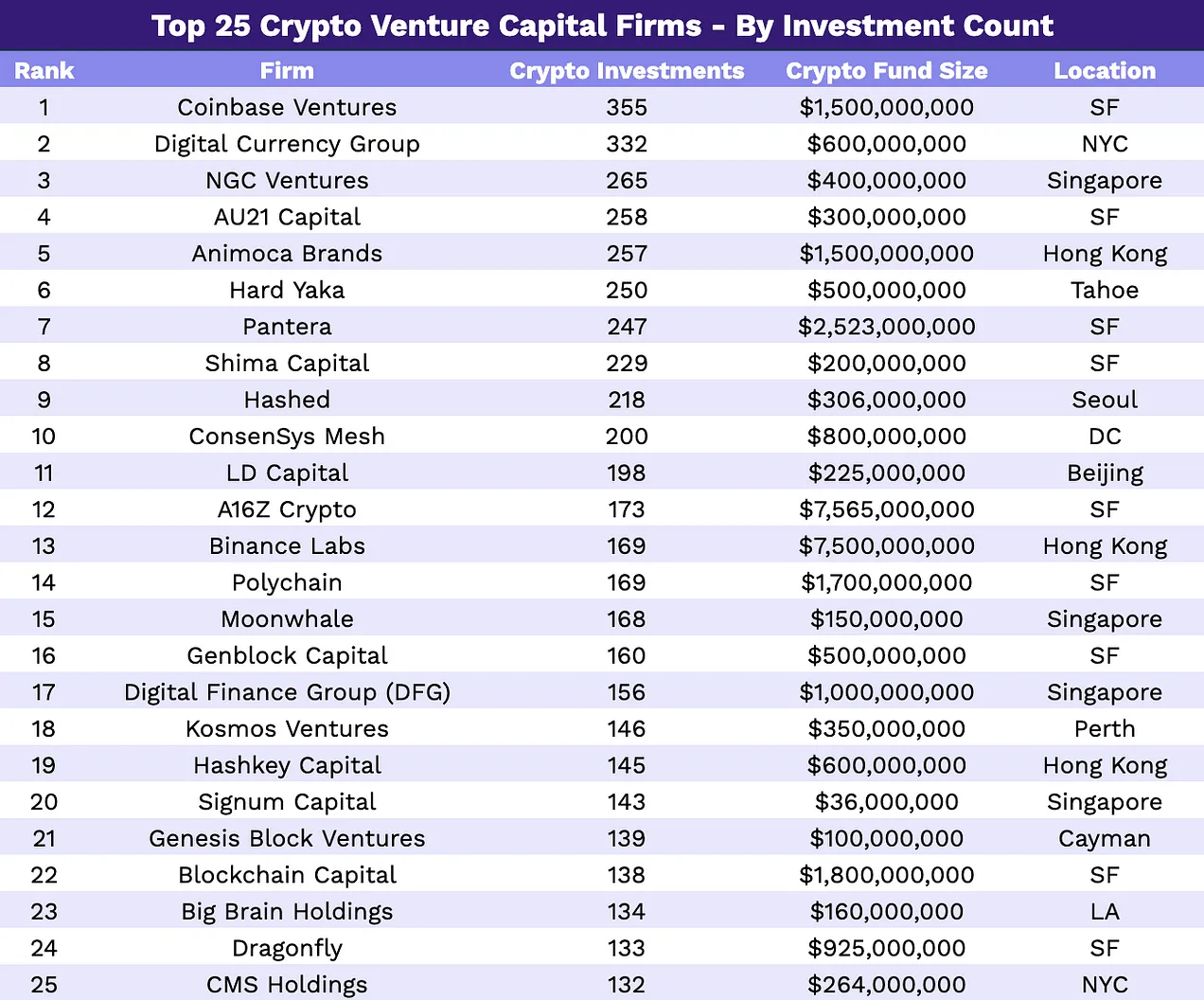Click the Seoul location cell
The height and width of the screenshot is (1000, 1204).
pos(1105,400)
